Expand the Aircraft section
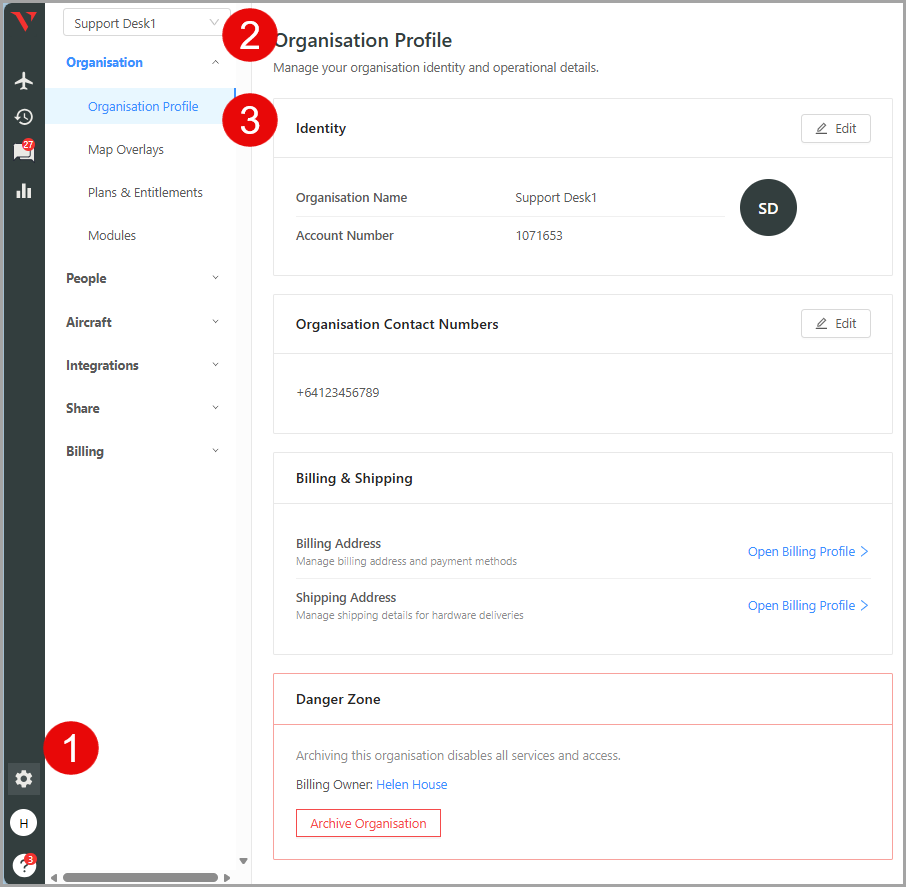The image size is (906, 887). tap(142, 322)
